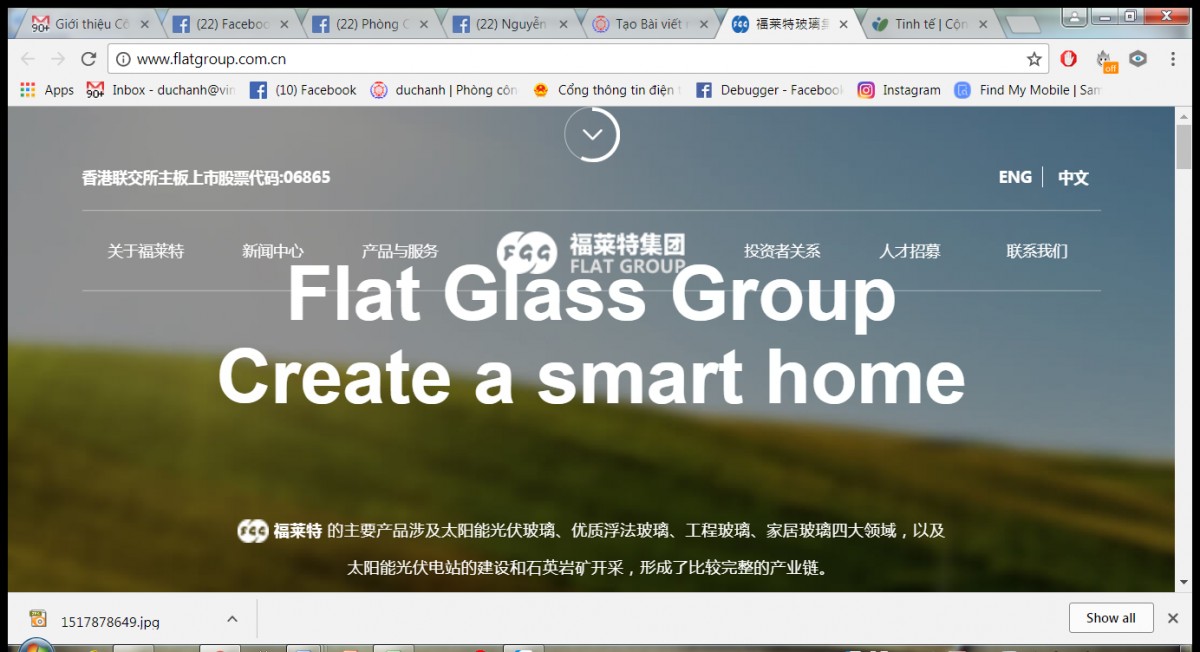
Task: Click the Windows Start button
Action: click(x=38, y=645)
